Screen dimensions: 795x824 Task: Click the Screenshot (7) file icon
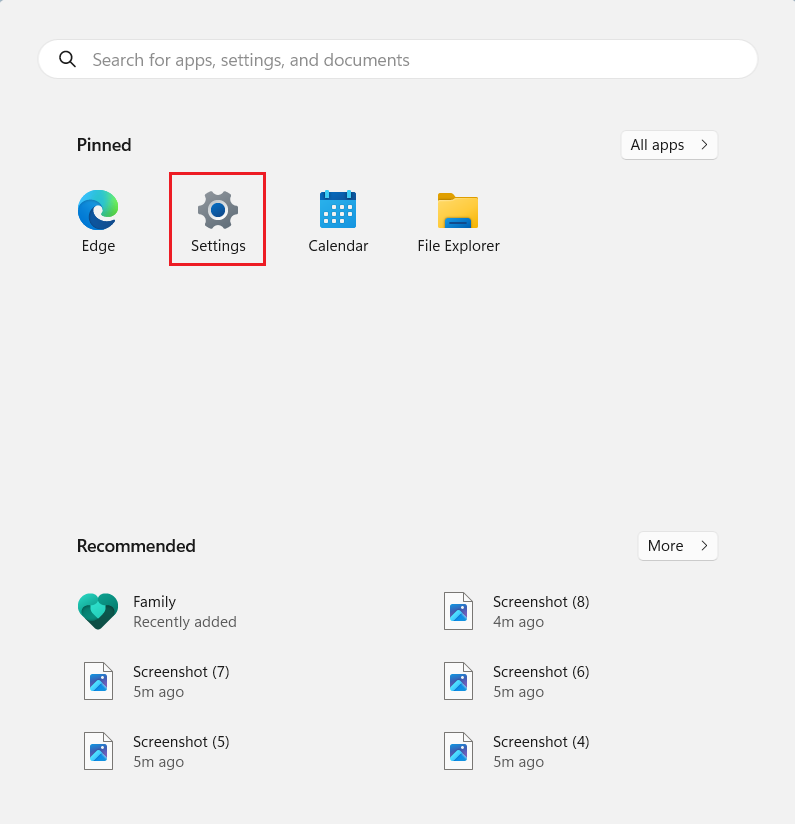click(x=98, y=681)
